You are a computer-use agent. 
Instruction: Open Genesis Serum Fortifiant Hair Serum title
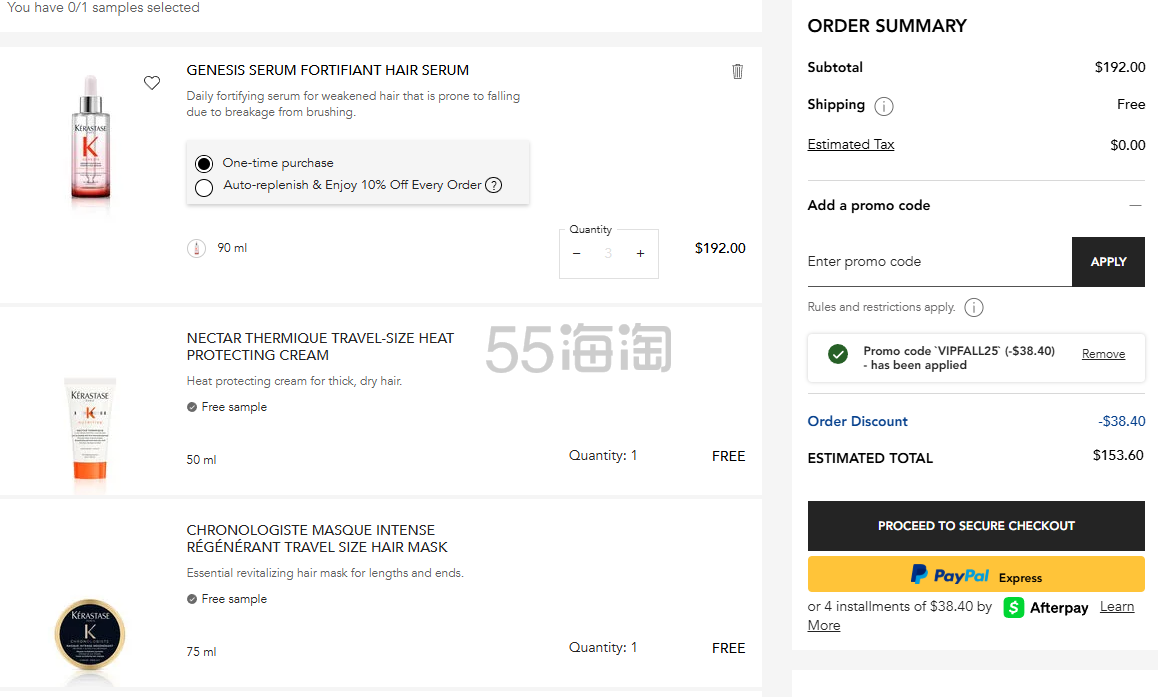pyautogui.click(x=328, y=70)
